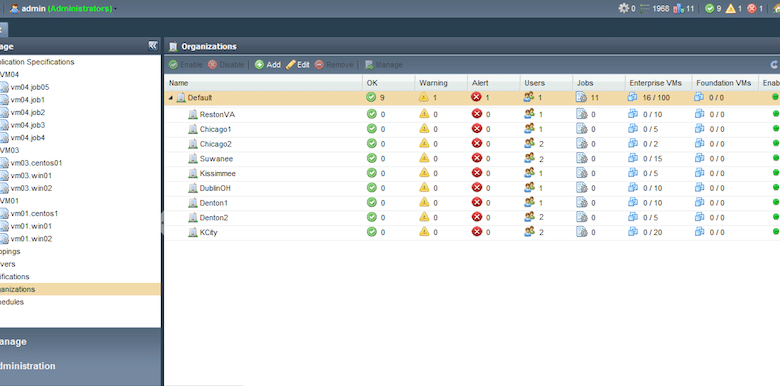The width and height of the screenshot is (780, 386).
Task: Open vm04.job1 in the tree
Action: coord(27,100)
